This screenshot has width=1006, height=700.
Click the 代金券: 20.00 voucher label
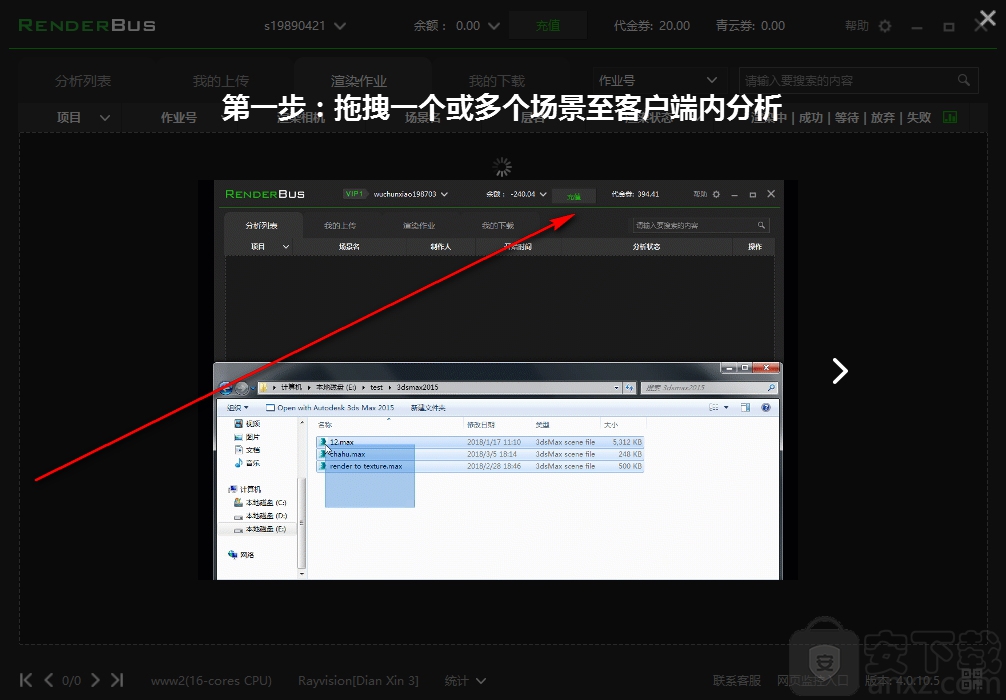click(x=652, y=26)
